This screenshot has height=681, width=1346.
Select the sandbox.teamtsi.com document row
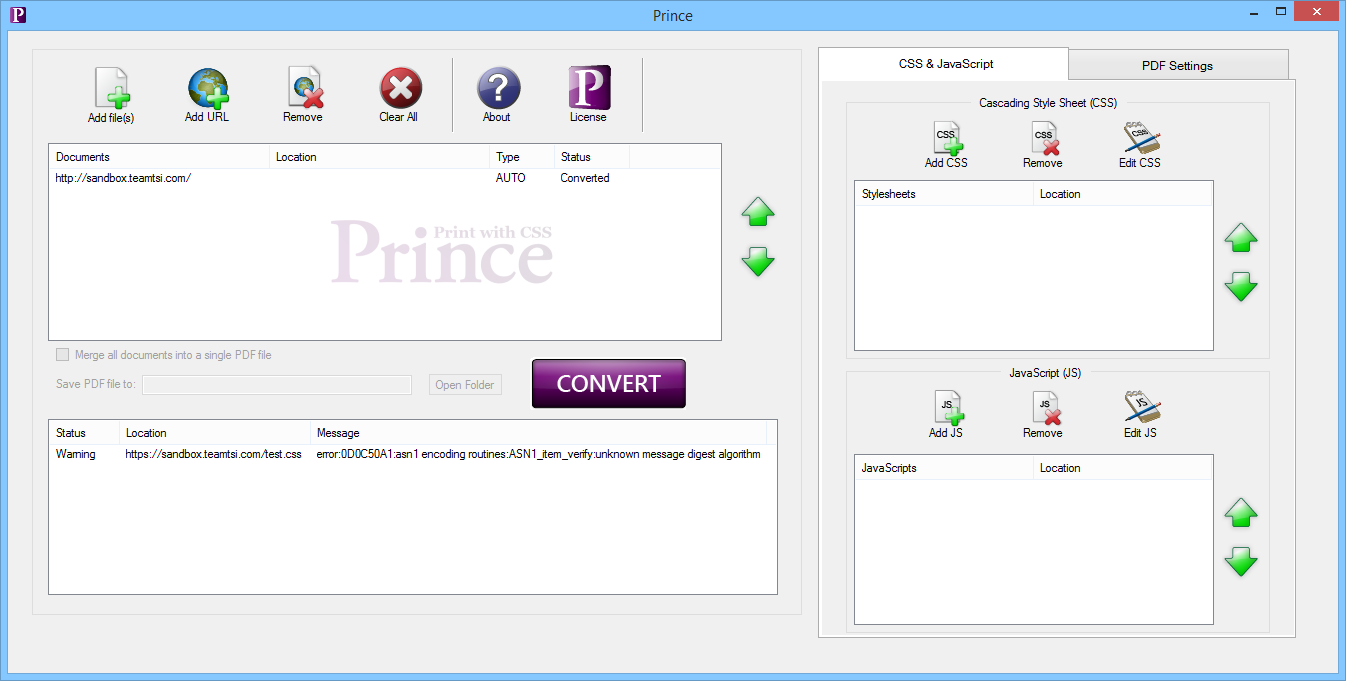124,178
